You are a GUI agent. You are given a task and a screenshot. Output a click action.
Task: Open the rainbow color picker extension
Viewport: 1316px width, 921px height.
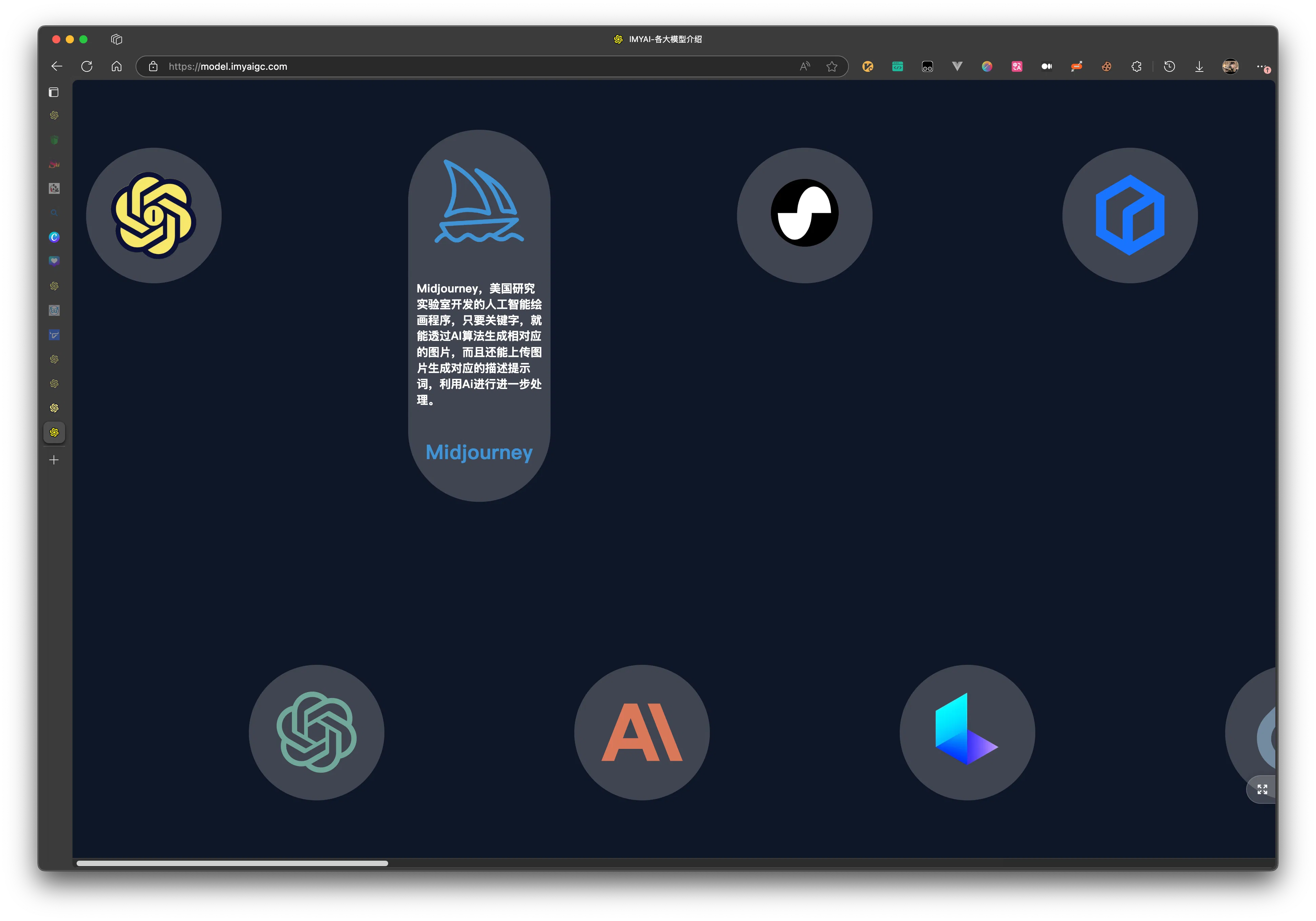(987, 66)
